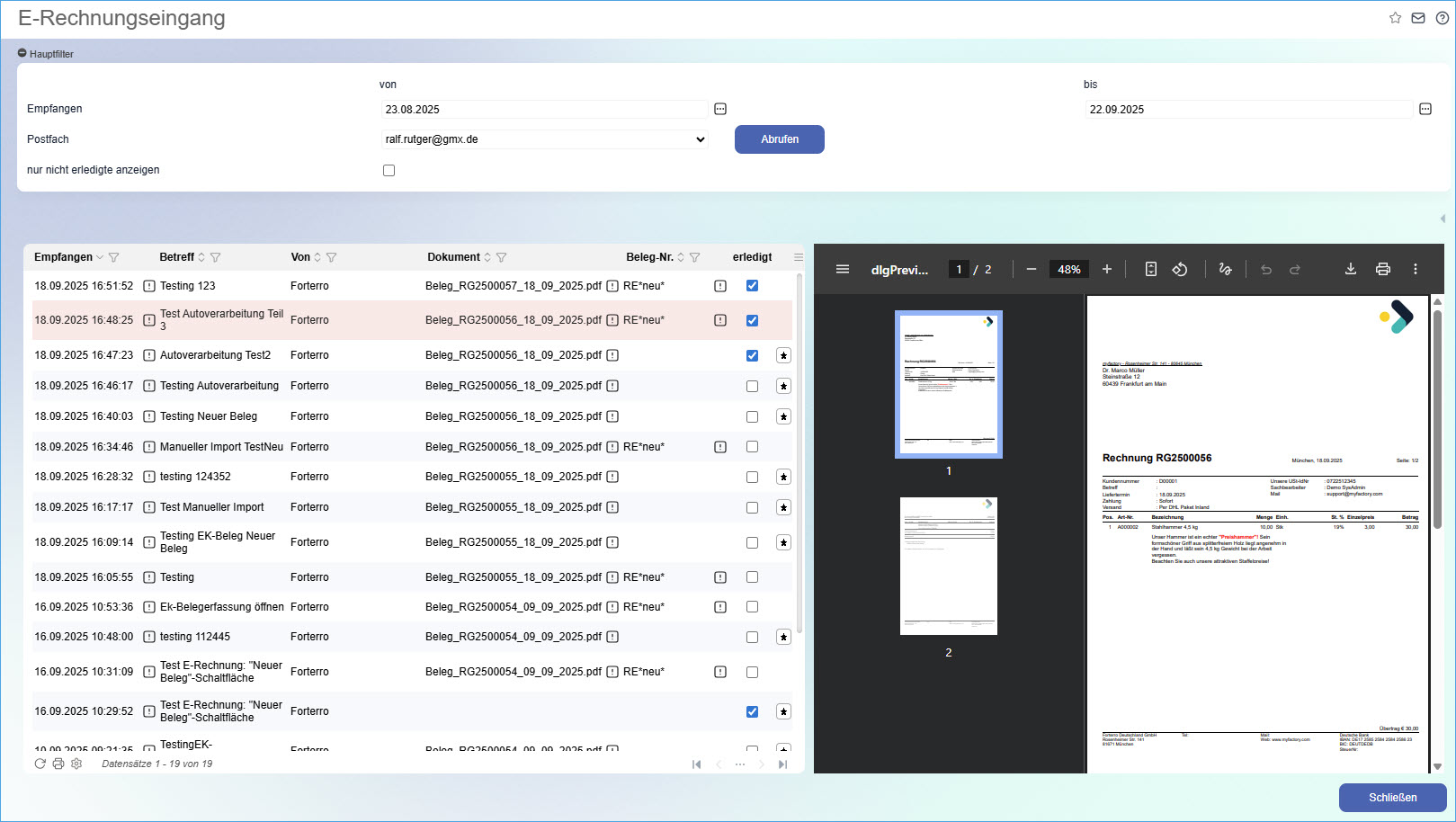Viewport: 1456px width, 822px height.
Task: Print the PDF using the printer icon
Action: pos(1382,269)
